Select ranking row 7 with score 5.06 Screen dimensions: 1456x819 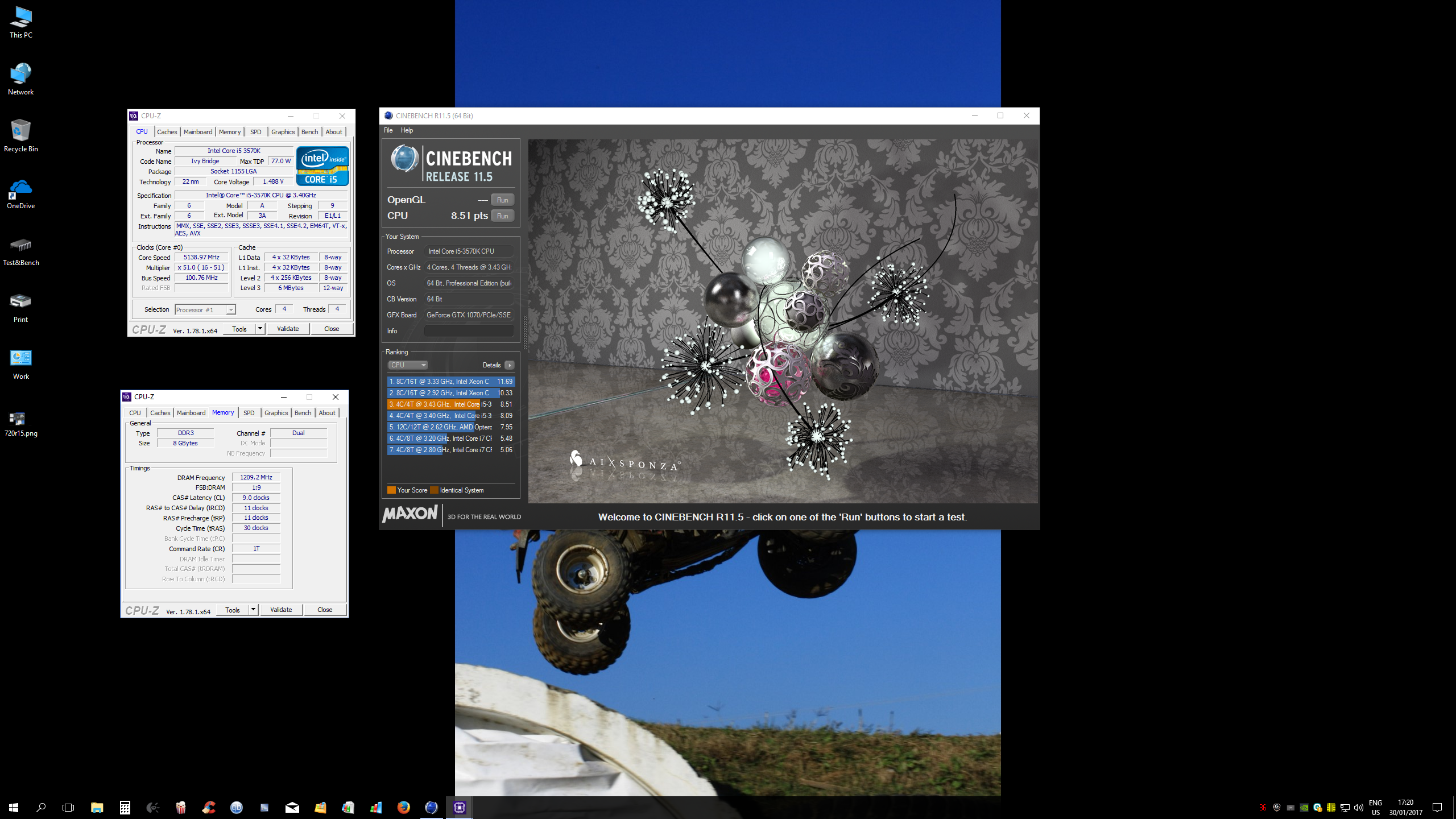[451, 450]
